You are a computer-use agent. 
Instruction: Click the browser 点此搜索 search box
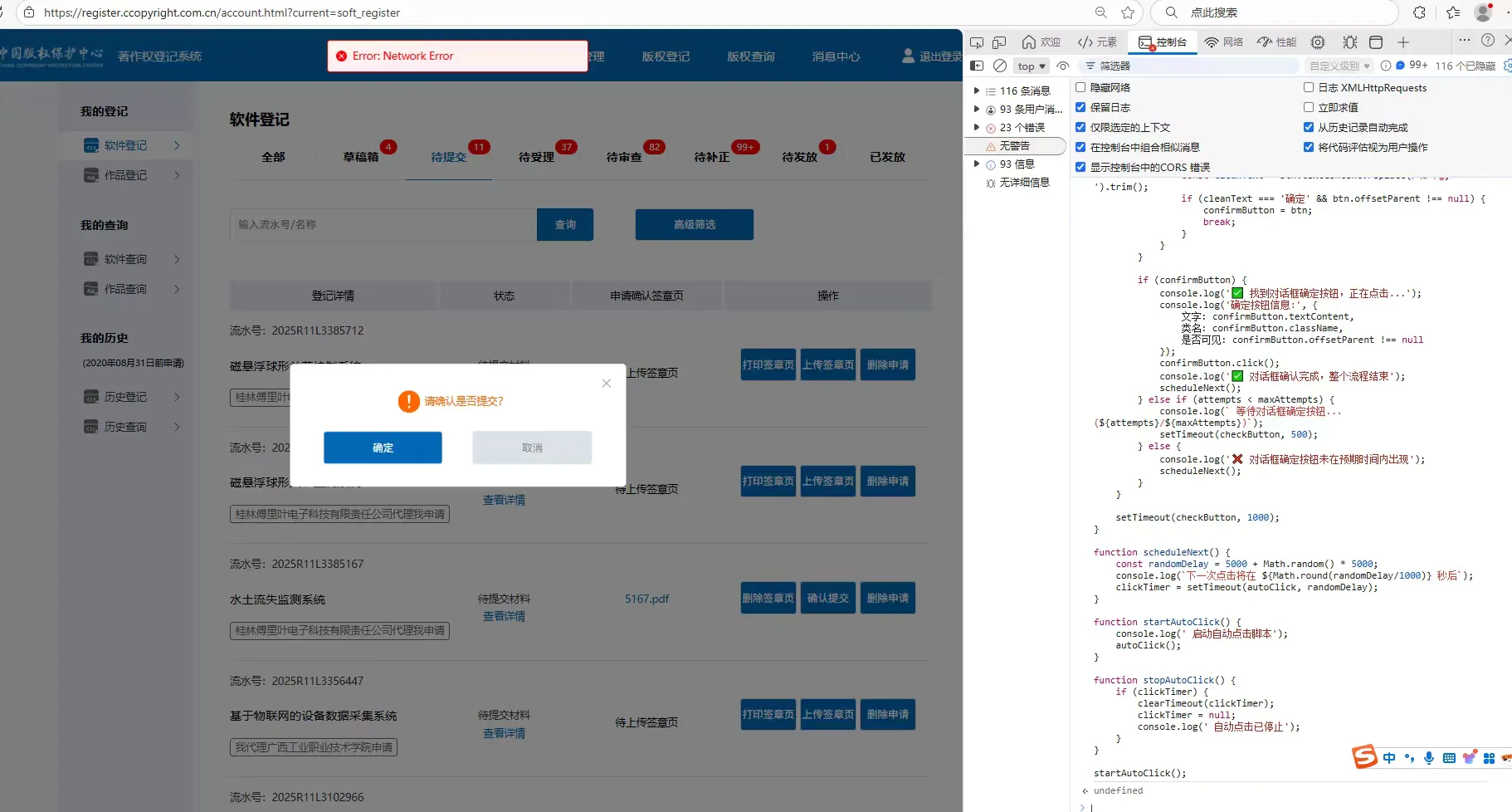click(x=1274, y=12)
